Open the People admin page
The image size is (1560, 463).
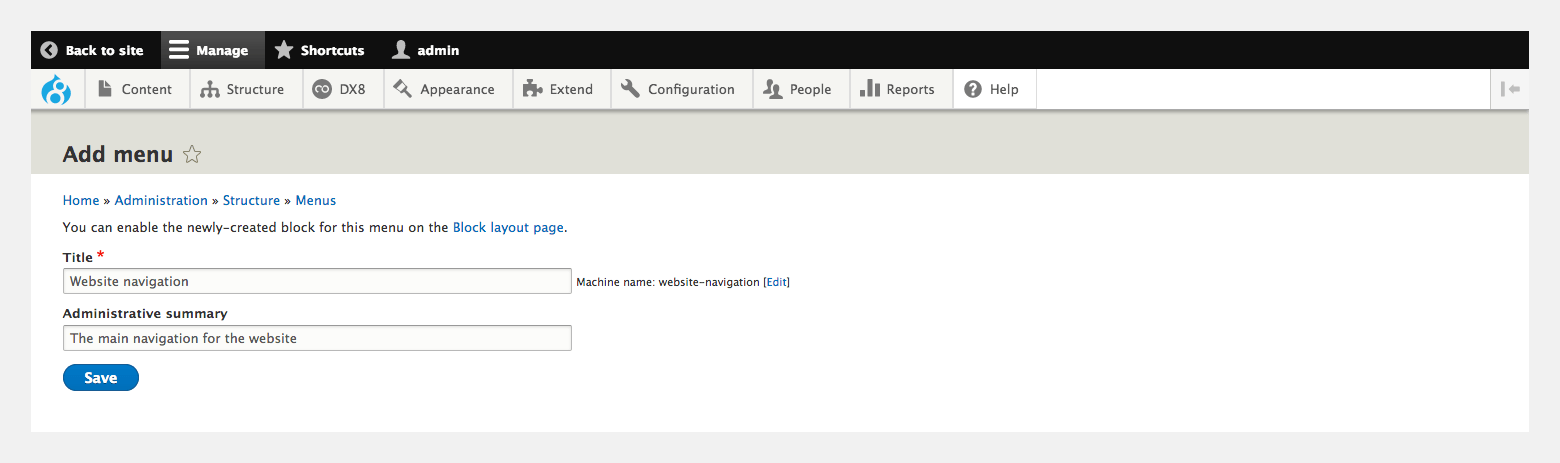(797, 89)
